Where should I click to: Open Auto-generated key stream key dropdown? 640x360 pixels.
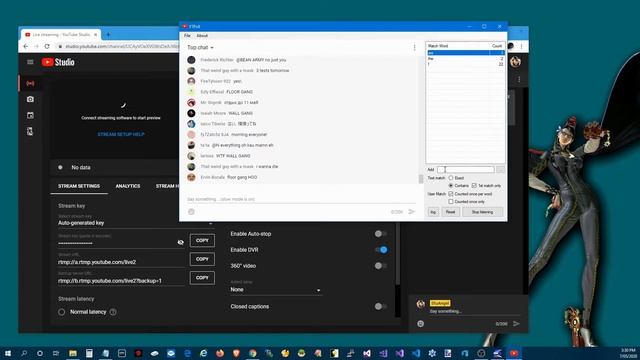(136, 223)
